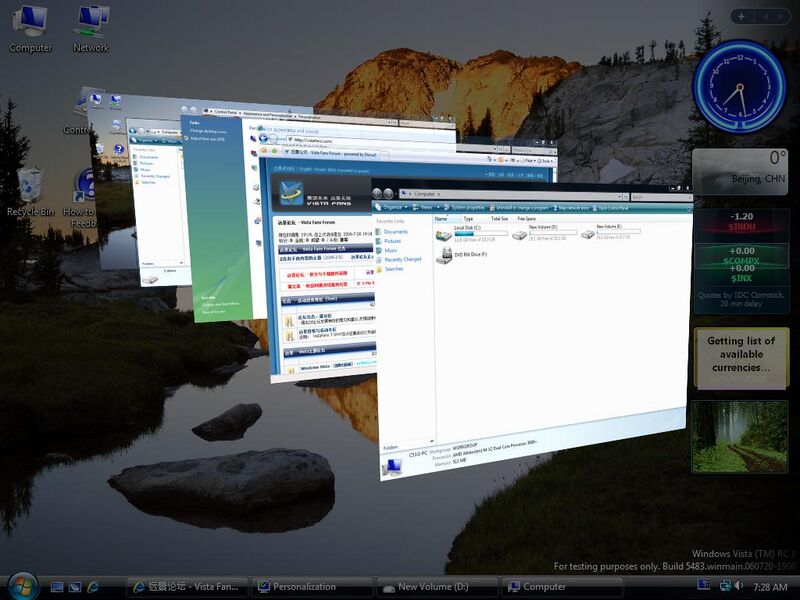Sort by the Free Space column header
This screenshot has width=800, height=600.
527,218
